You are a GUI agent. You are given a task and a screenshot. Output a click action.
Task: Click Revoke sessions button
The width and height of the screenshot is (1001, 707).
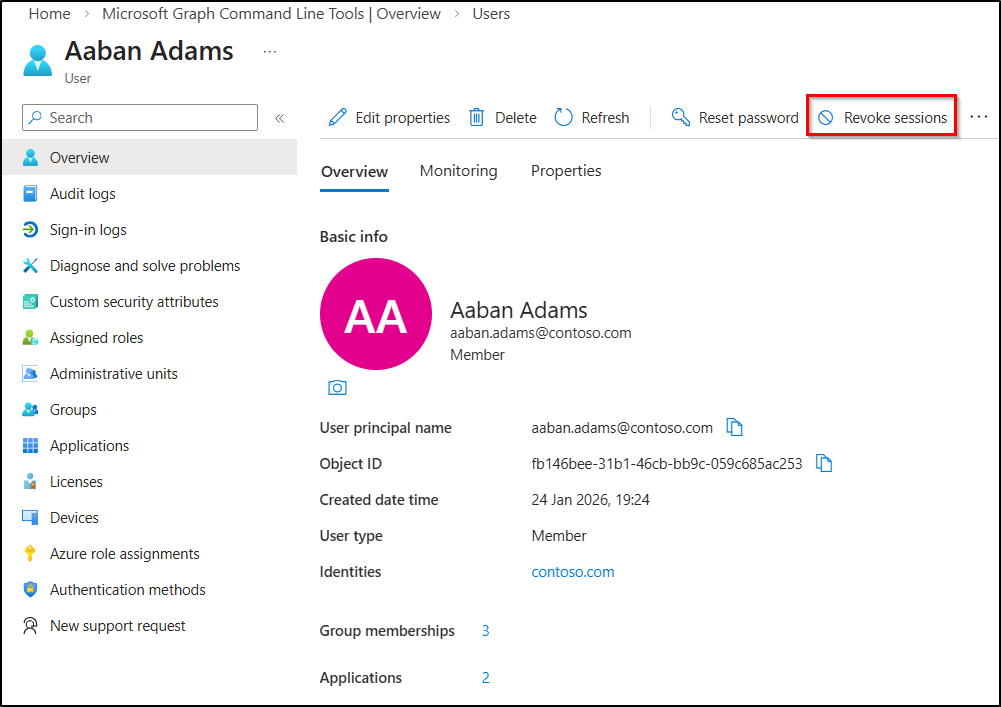coord(882,118)
